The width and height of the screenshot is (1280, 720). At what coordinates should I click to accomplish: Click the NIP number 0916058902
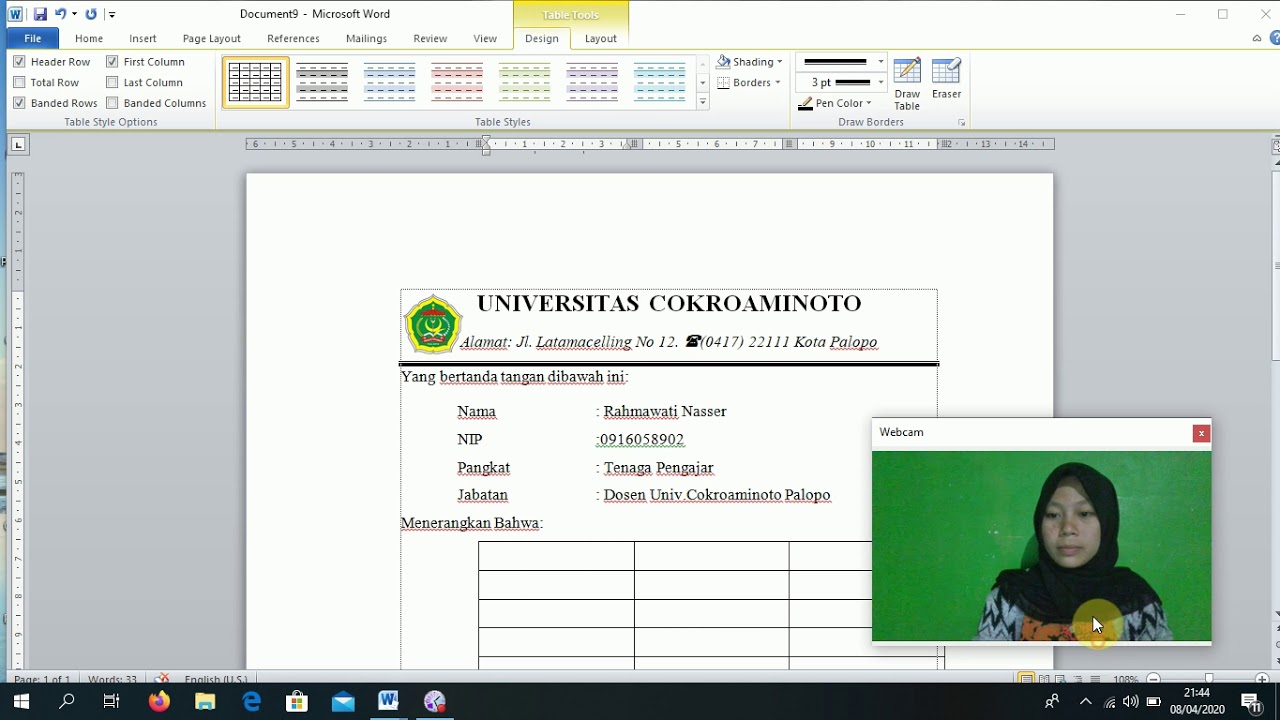pos(642,439)
